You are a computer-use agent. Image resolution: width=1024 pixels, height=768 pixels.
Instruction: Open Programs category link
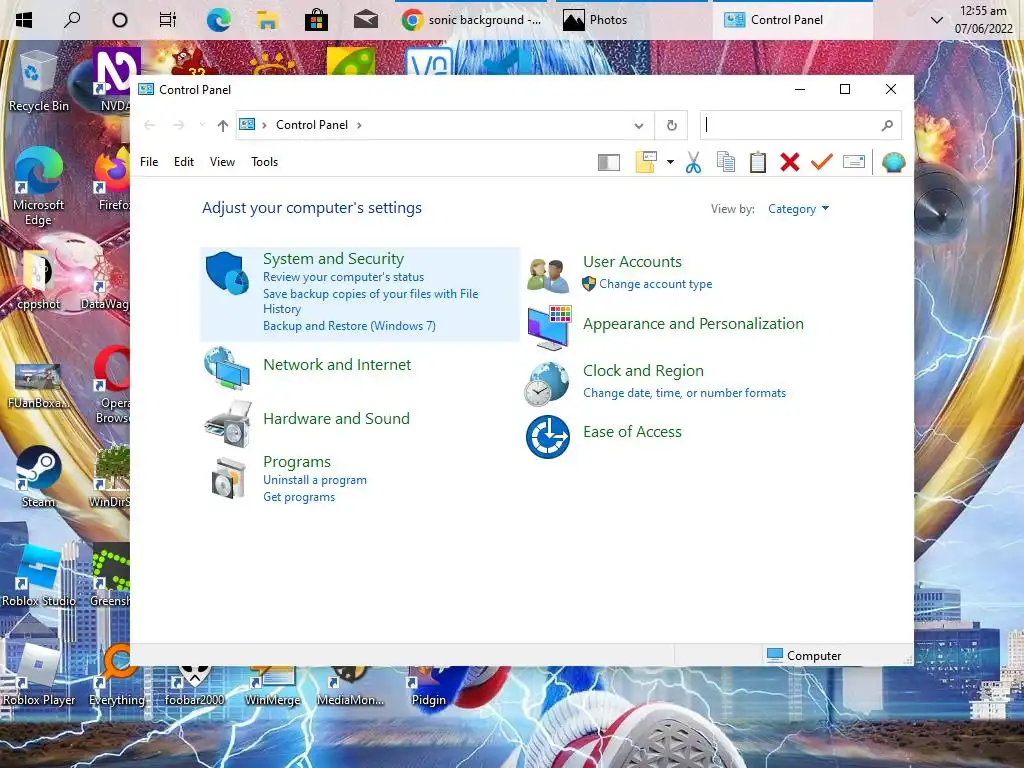pyautogui.click(x=296, y=462)
